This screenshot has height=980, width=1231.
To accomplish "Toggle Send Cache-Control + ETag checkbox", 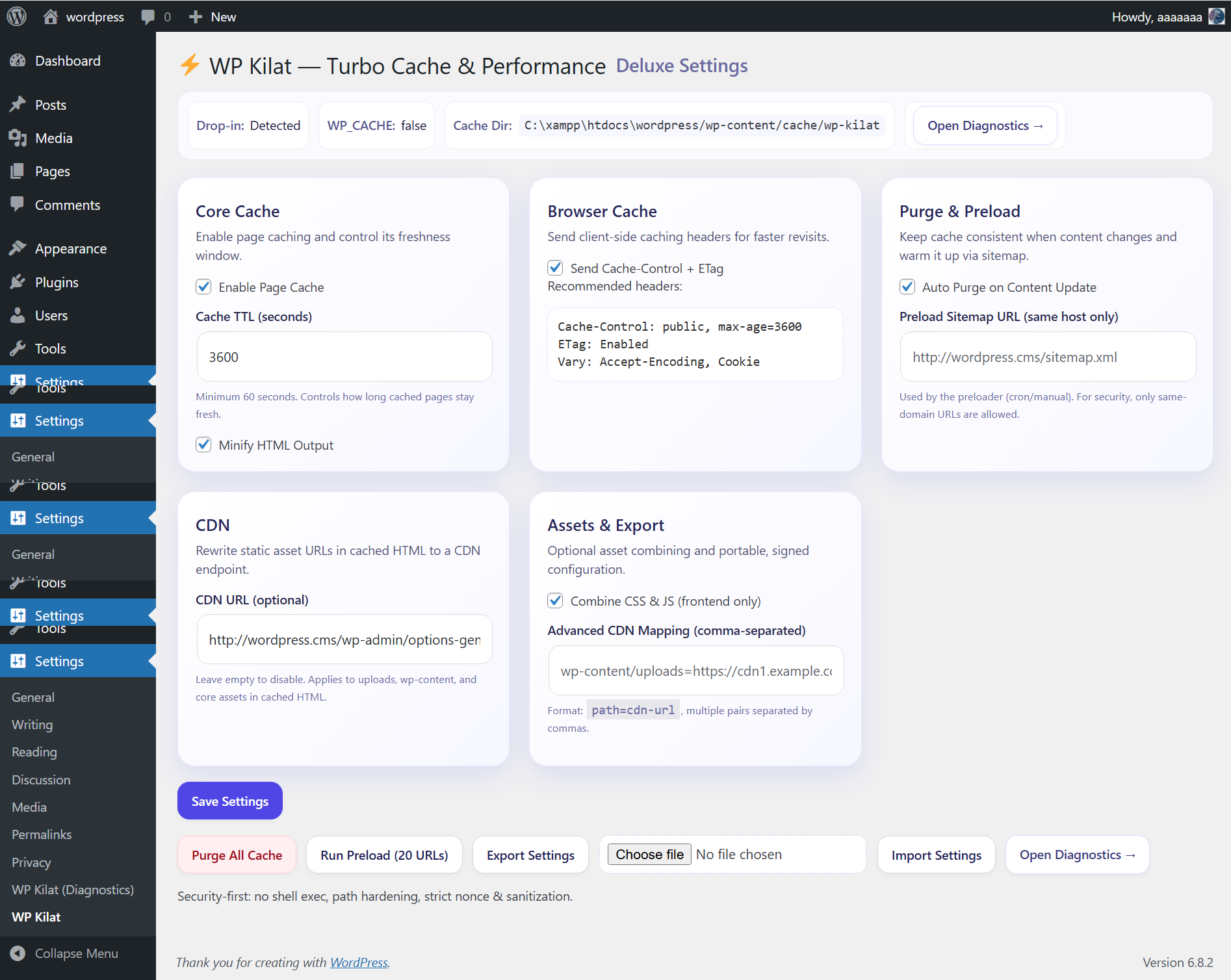I will [x=555, y=268].
